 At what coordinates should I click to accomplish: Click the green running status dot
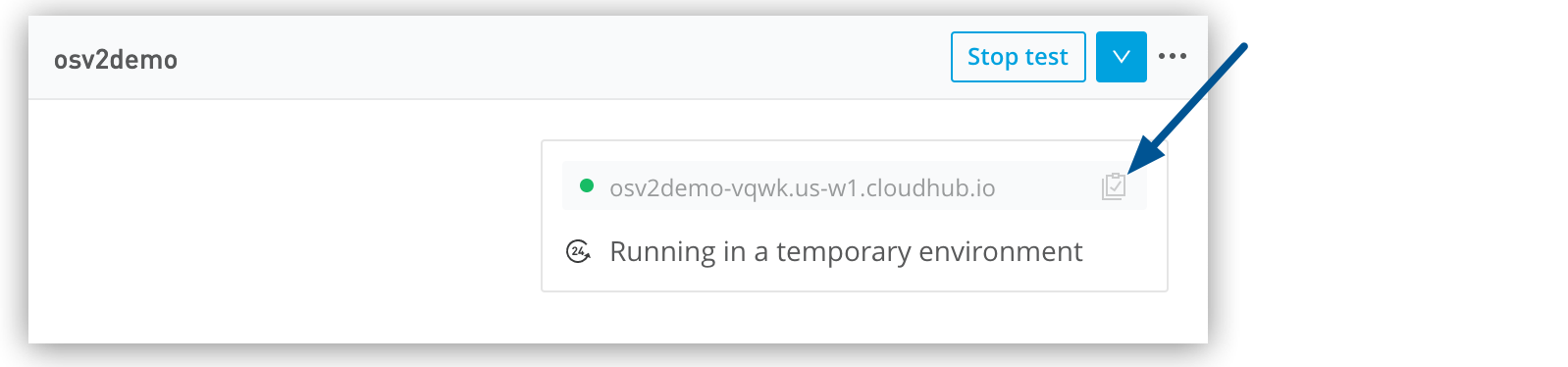click(x=587, y=185)
